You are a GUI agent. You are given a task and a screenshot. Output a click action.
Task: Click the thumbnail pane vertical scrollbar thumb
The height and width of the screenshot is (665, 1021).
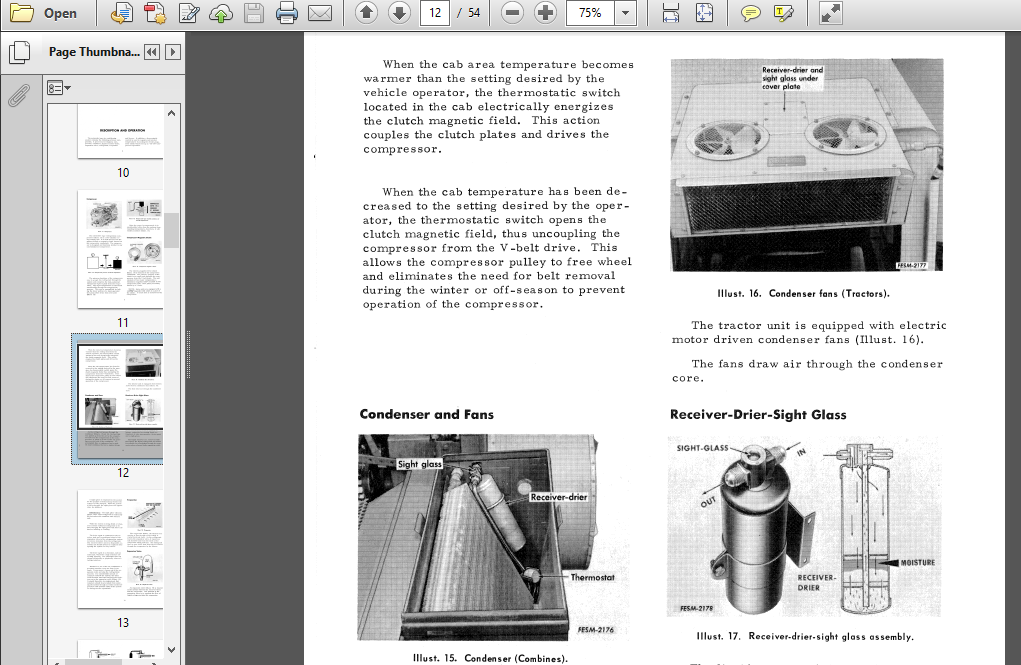pos(171,231)
